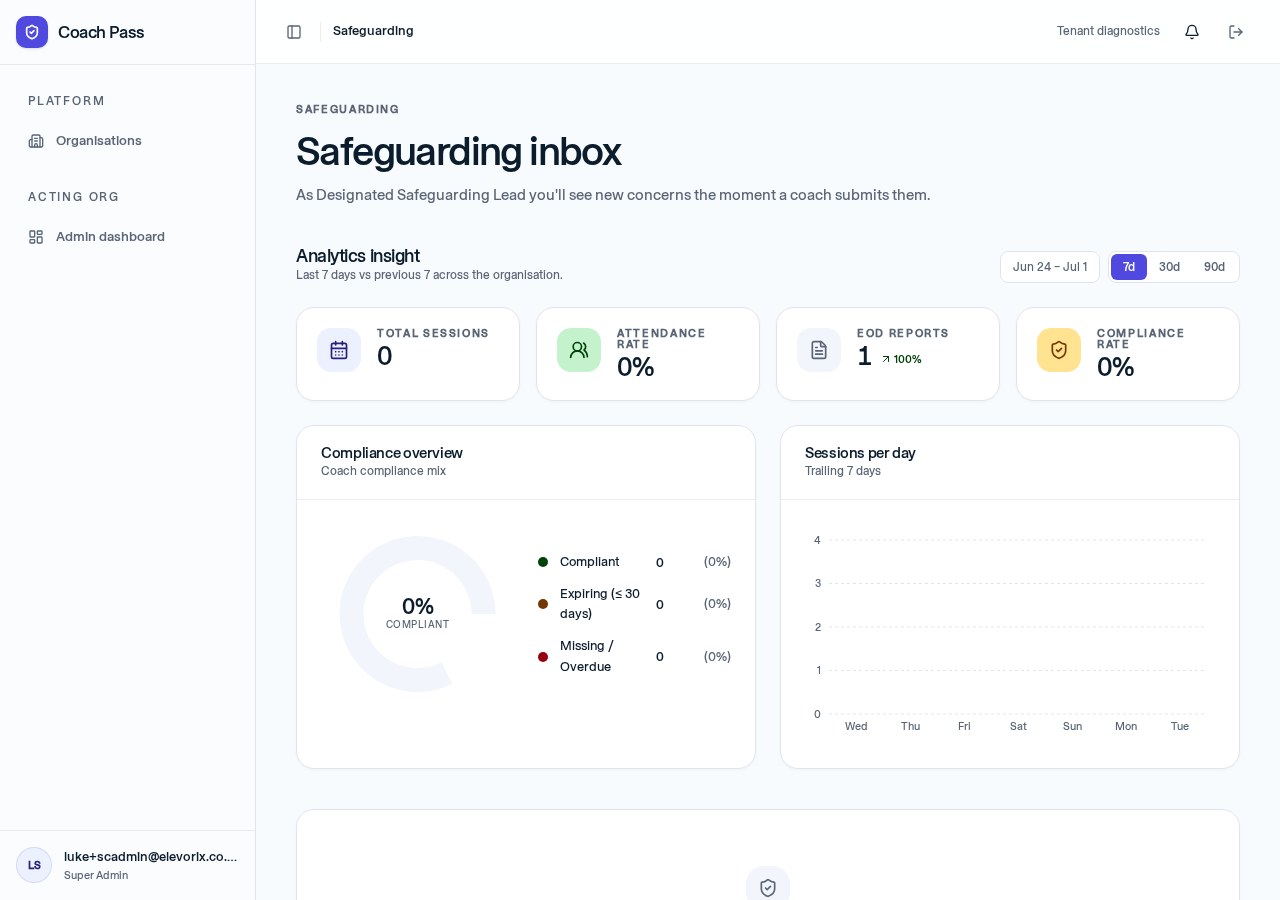Click the user account email in sidebar
Viewport: 1280px width, 900px height.
point(151,856)
